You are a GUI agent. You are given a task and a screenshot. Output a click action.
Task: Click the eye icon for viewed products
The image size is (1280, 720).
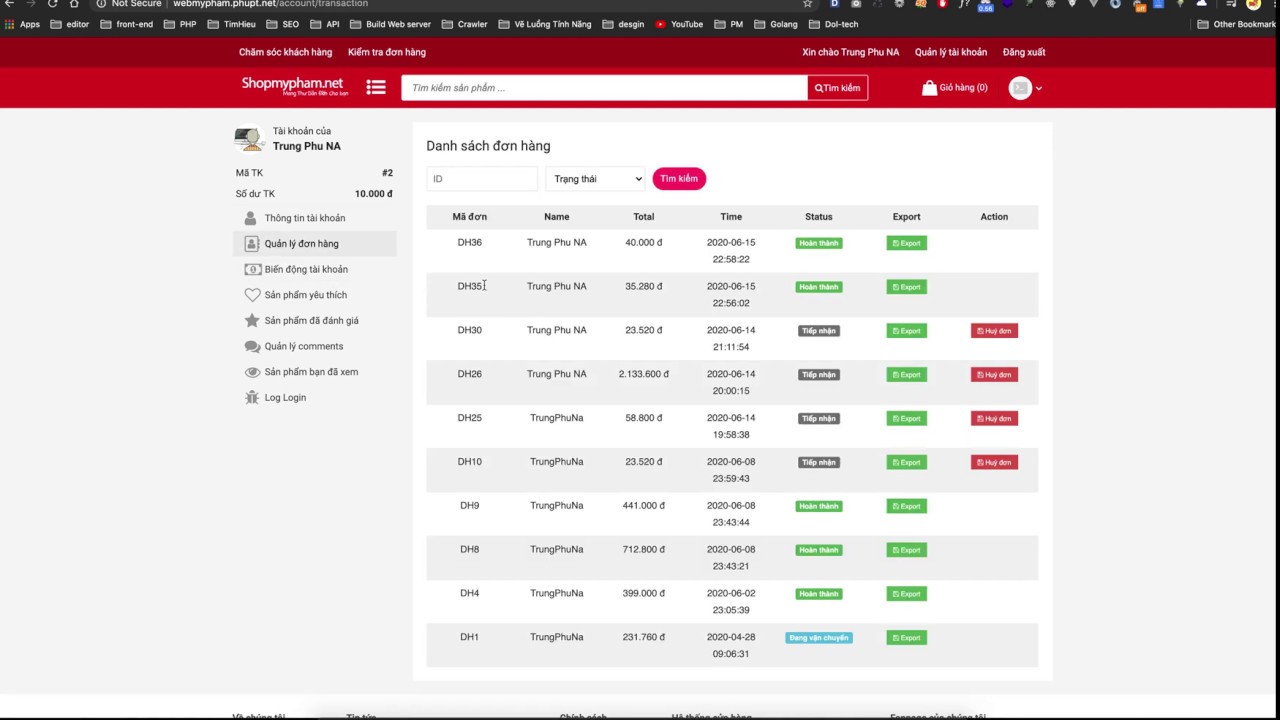pyautogui.click(x=252, y=372)
